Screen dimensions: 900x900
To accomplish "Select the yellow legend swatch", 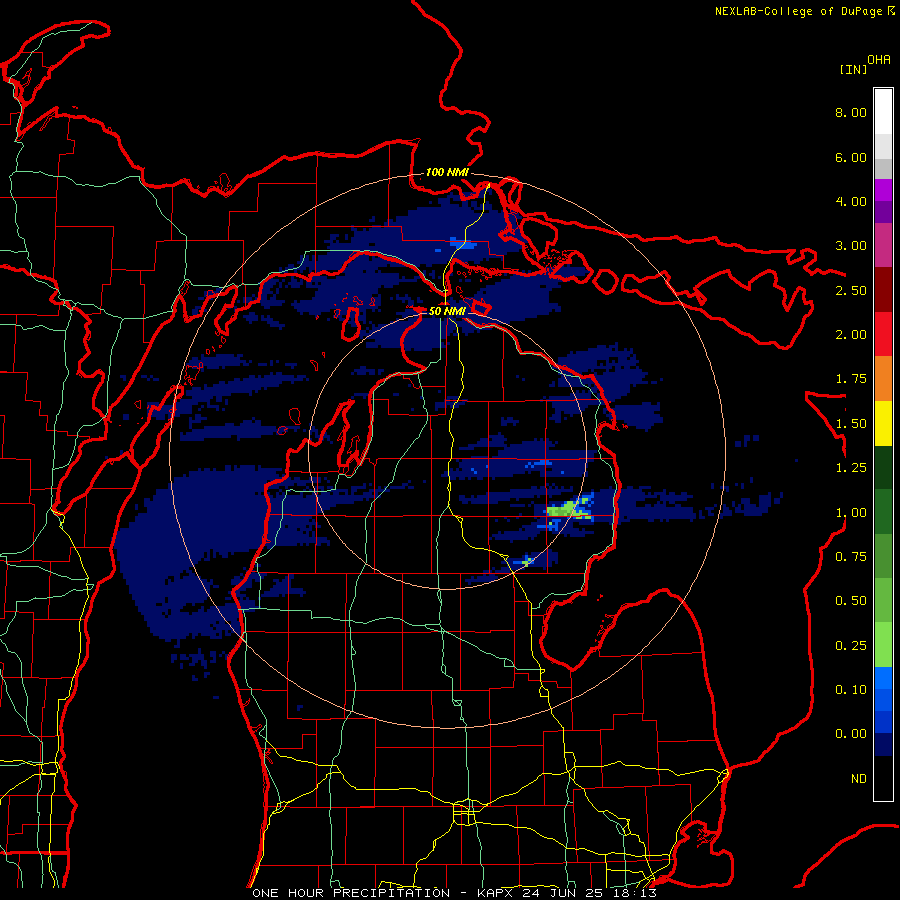I will (x=883, y=423).
